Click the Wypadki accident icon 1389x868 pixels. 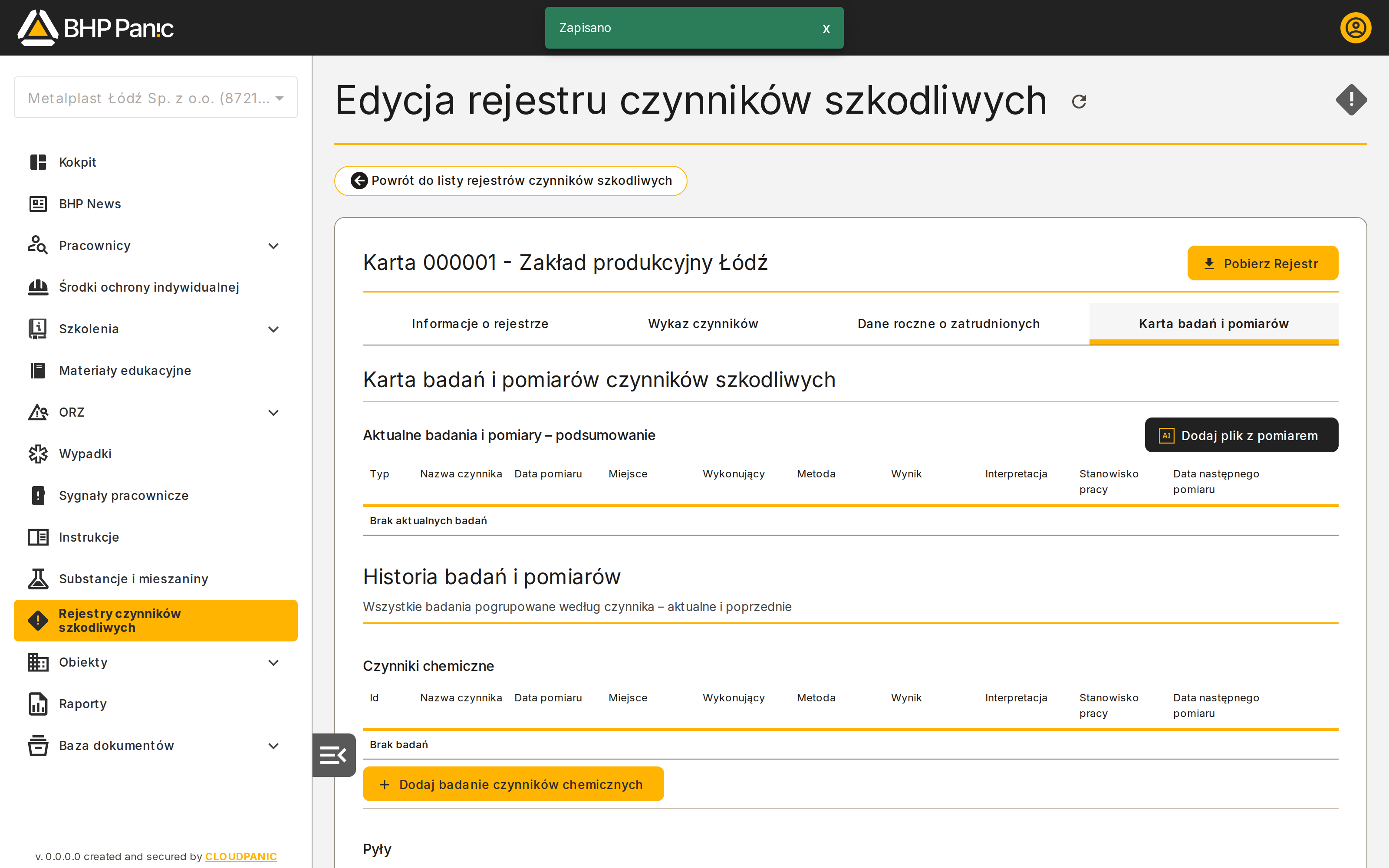coord(38,454)
